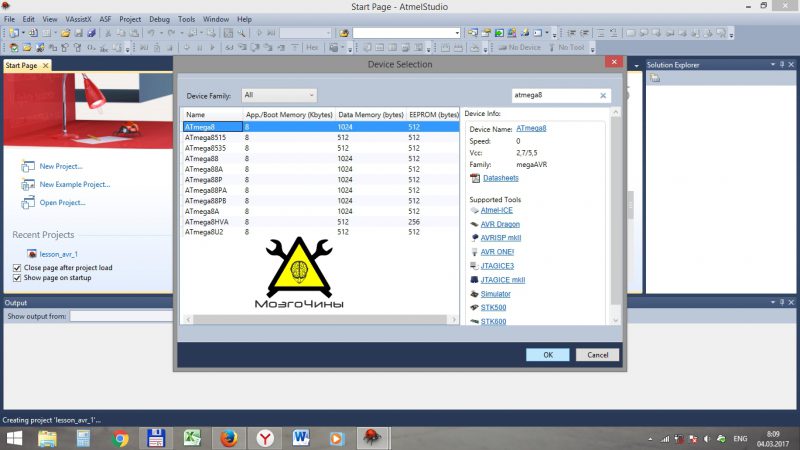Open the Debug menu
Screen dimensions: 800x450
click(x=159, y=19)
